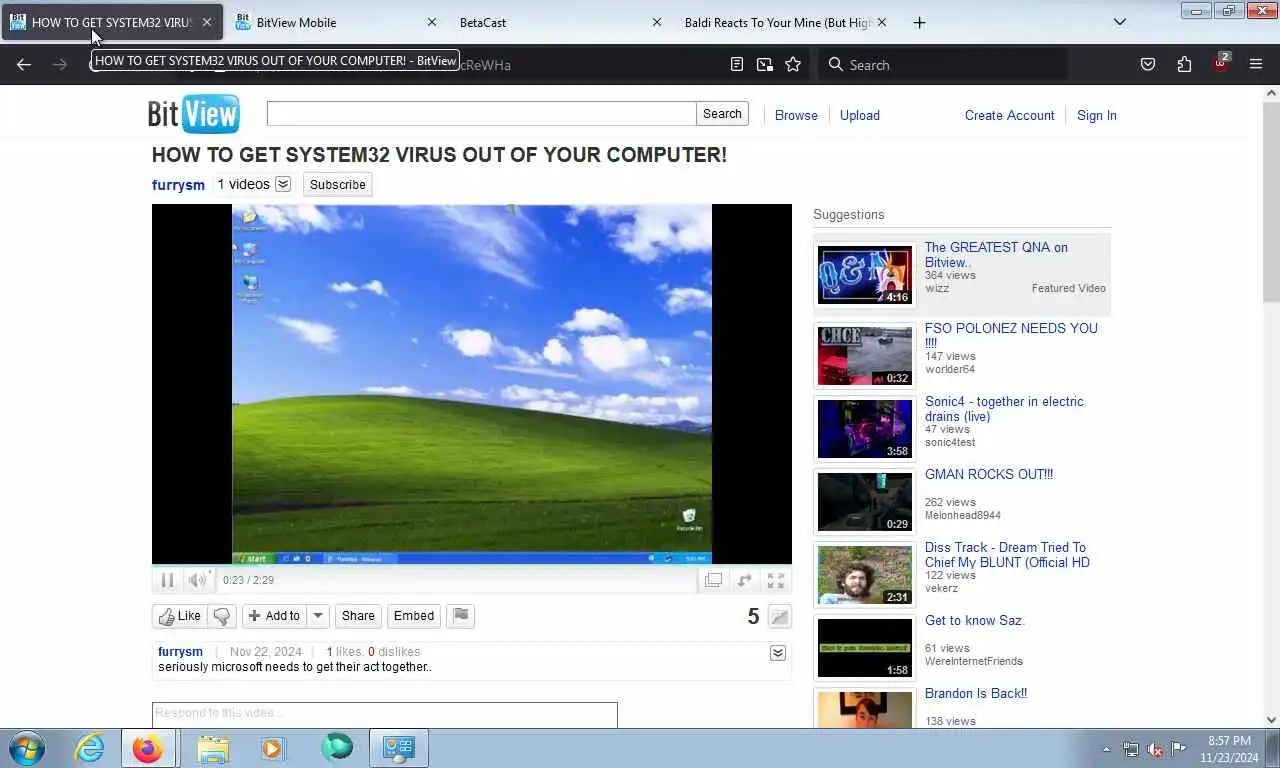Click the Share button
1280x768 pixels.
[358, 616]
